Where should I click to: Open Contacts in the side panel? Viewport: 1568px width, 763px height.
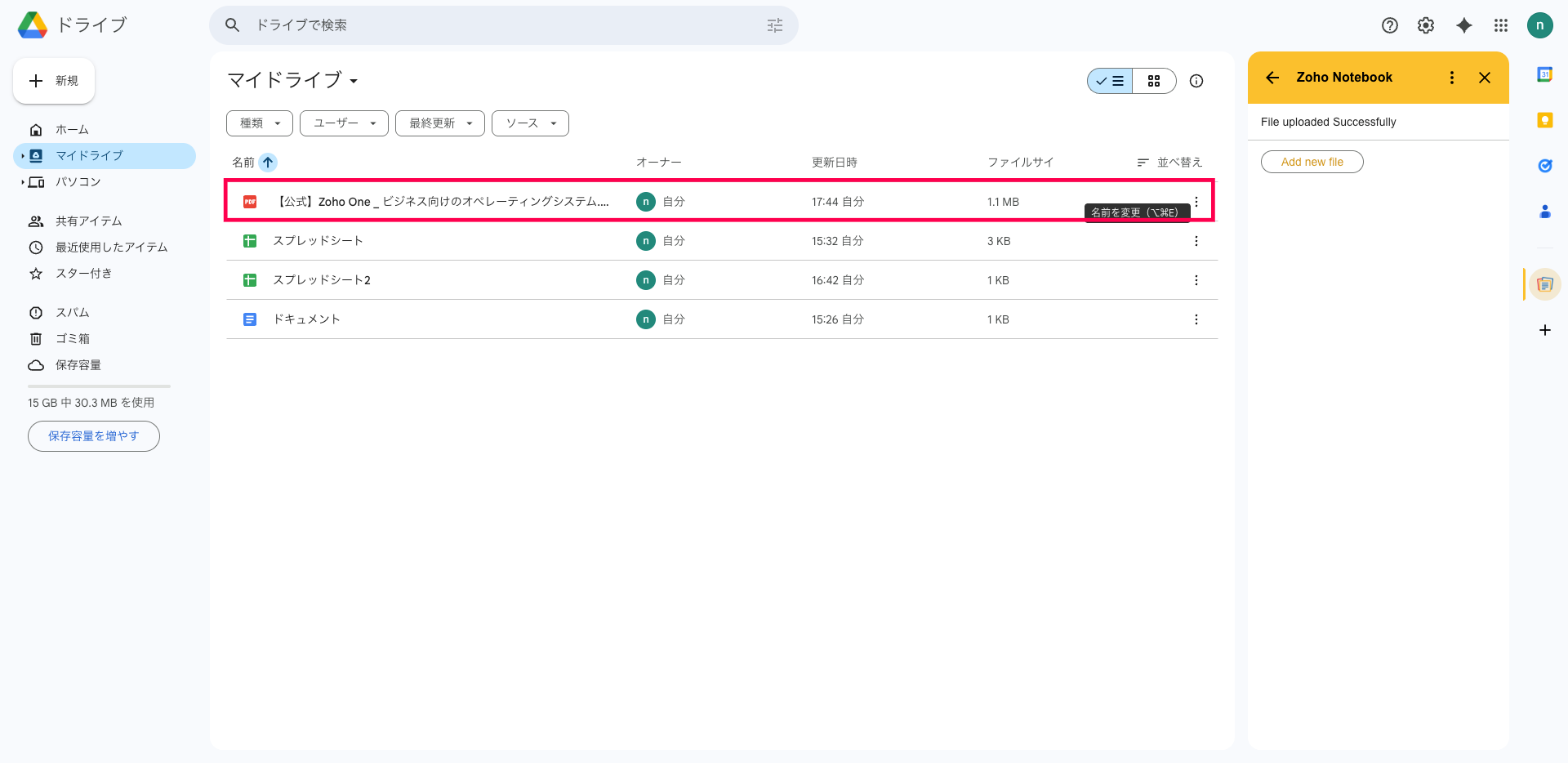1544,212
